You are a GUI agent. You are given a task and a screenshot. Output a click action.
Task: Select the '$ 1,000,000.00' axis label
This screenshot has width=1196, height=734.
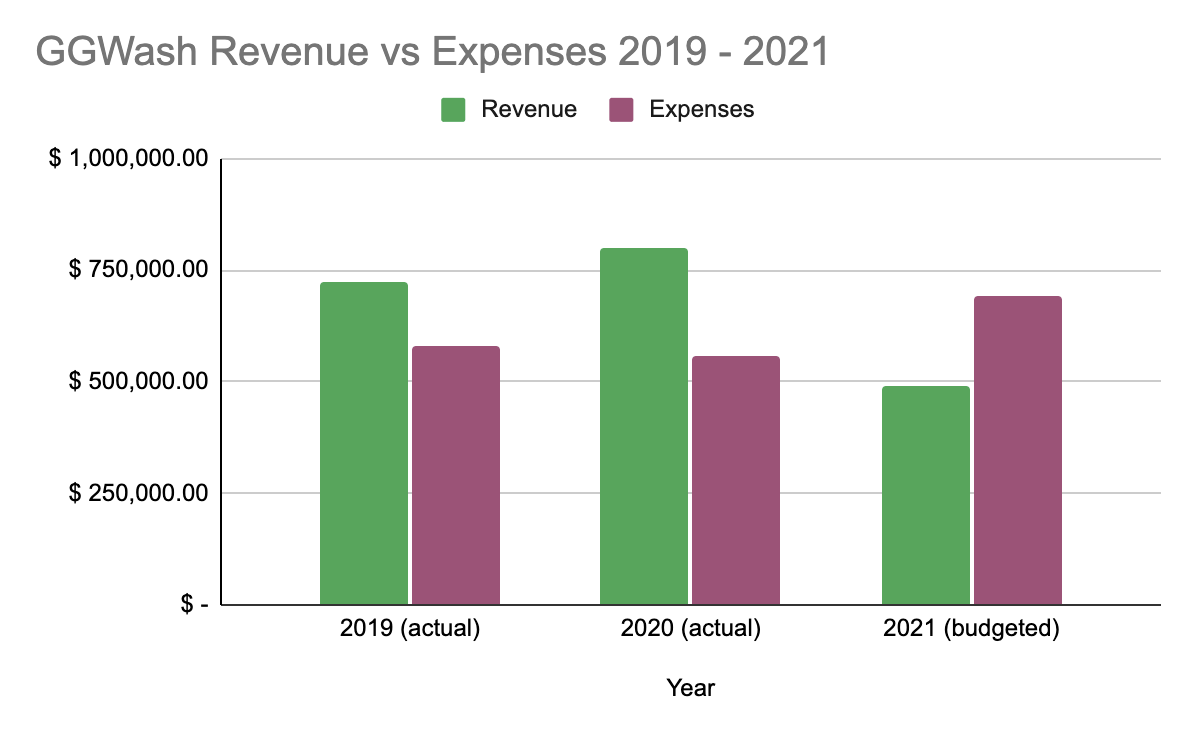click(129, 158)
